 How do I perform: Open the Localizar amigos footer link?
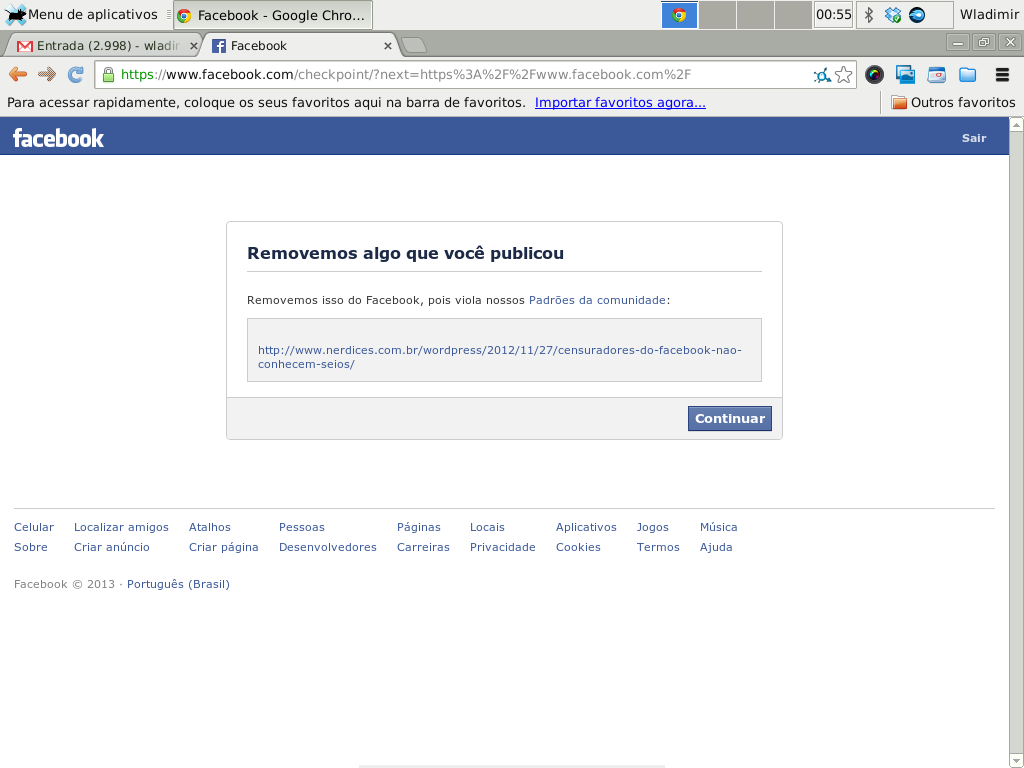coord(121,527)
